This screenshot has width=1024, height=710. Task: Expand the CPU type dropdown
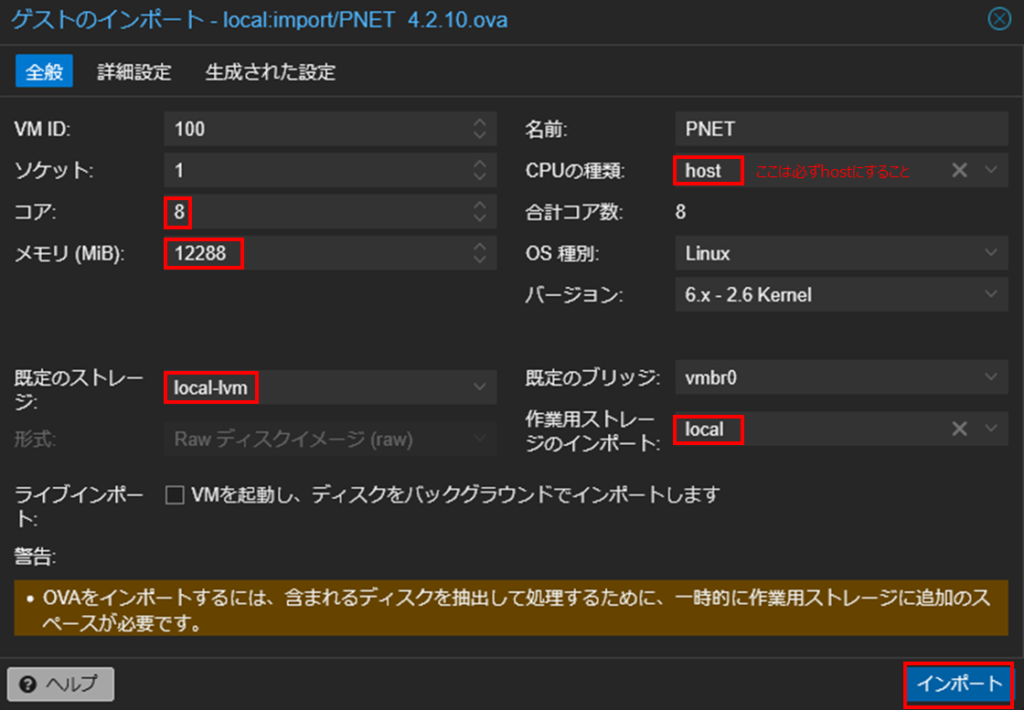tap(991, 170)
